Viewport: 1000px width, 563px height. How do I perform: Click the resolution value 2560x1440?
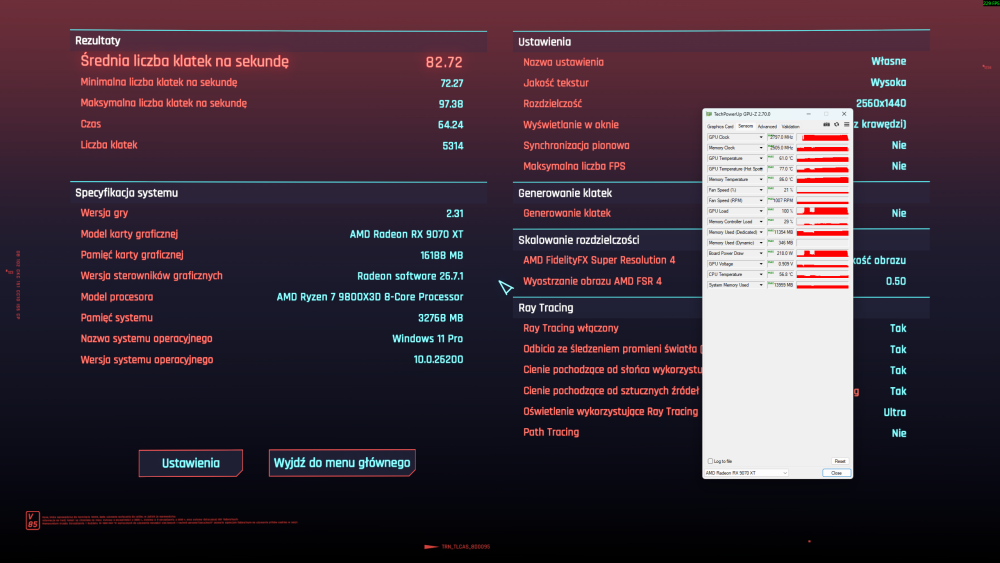pyautogui.click(x=881, y=103)
